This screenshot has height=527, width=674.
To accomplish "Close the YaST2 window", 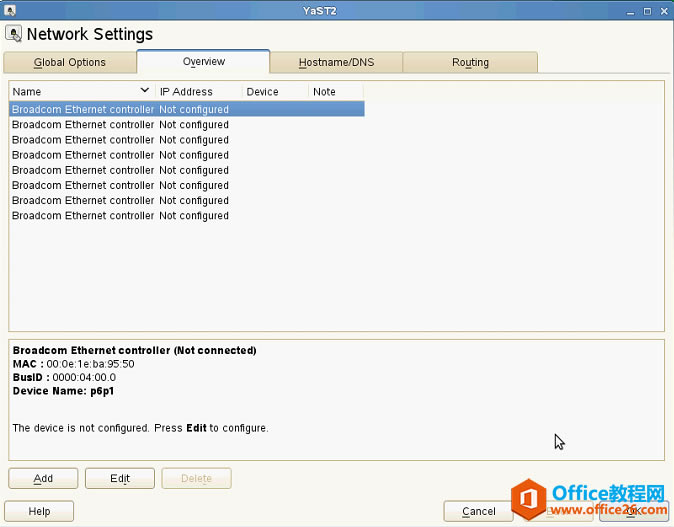I will pos(664,12).
